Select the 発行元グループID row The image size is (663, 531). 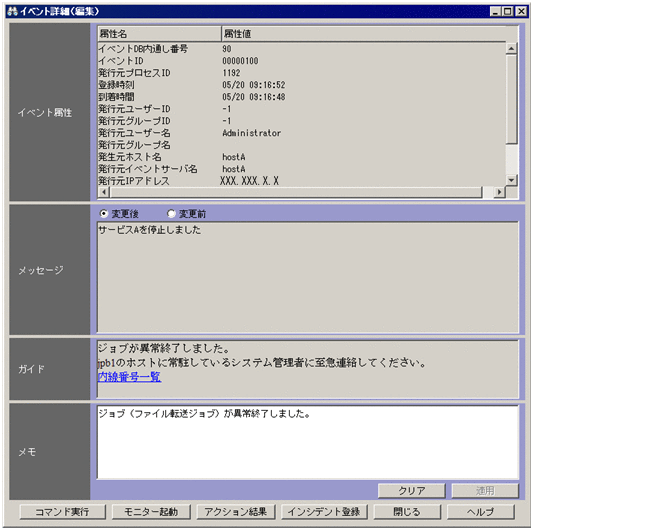tap(301, 121)
